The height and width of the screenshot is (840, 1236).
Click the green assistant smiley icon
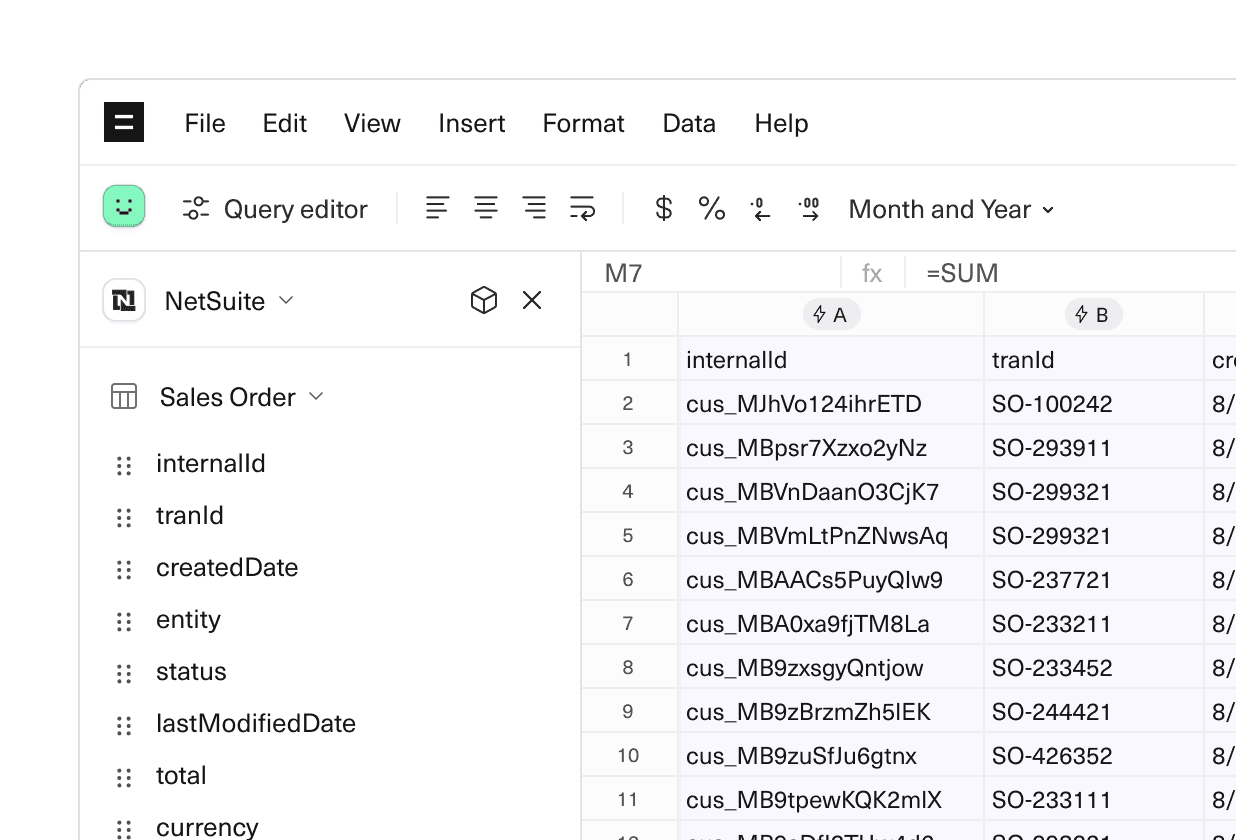[124, 206]
